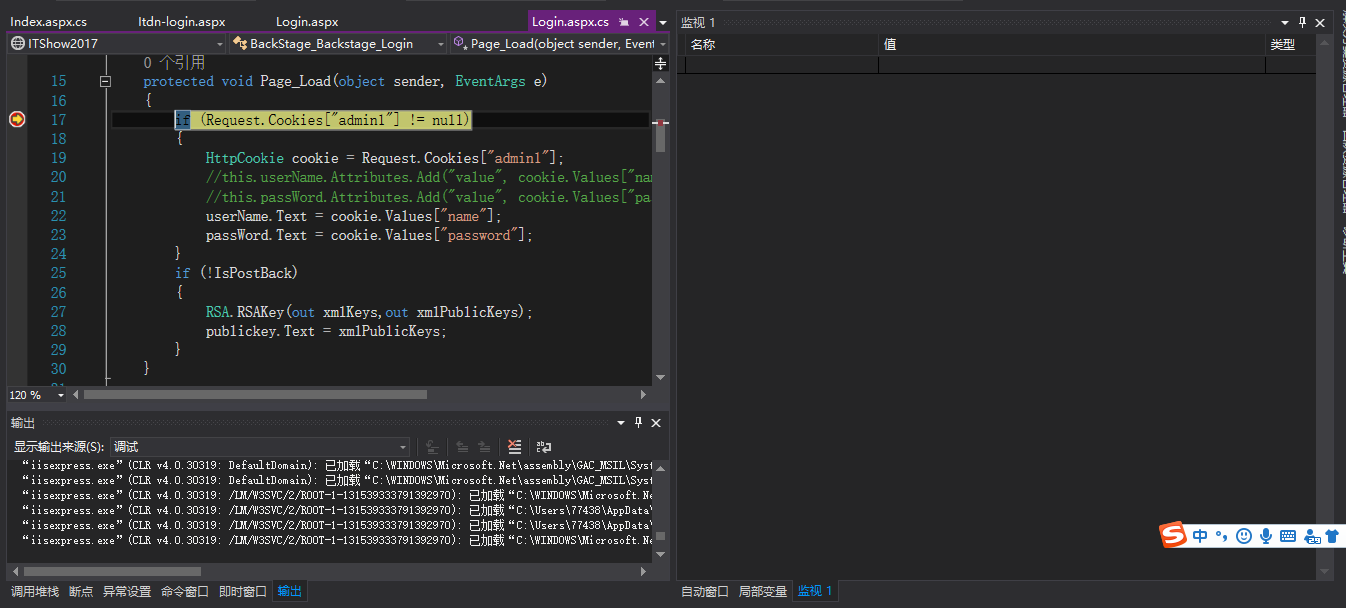Open the Output panel window position menu
The height and width of the screenshot is (608, 1346).
tap(621, 423)
